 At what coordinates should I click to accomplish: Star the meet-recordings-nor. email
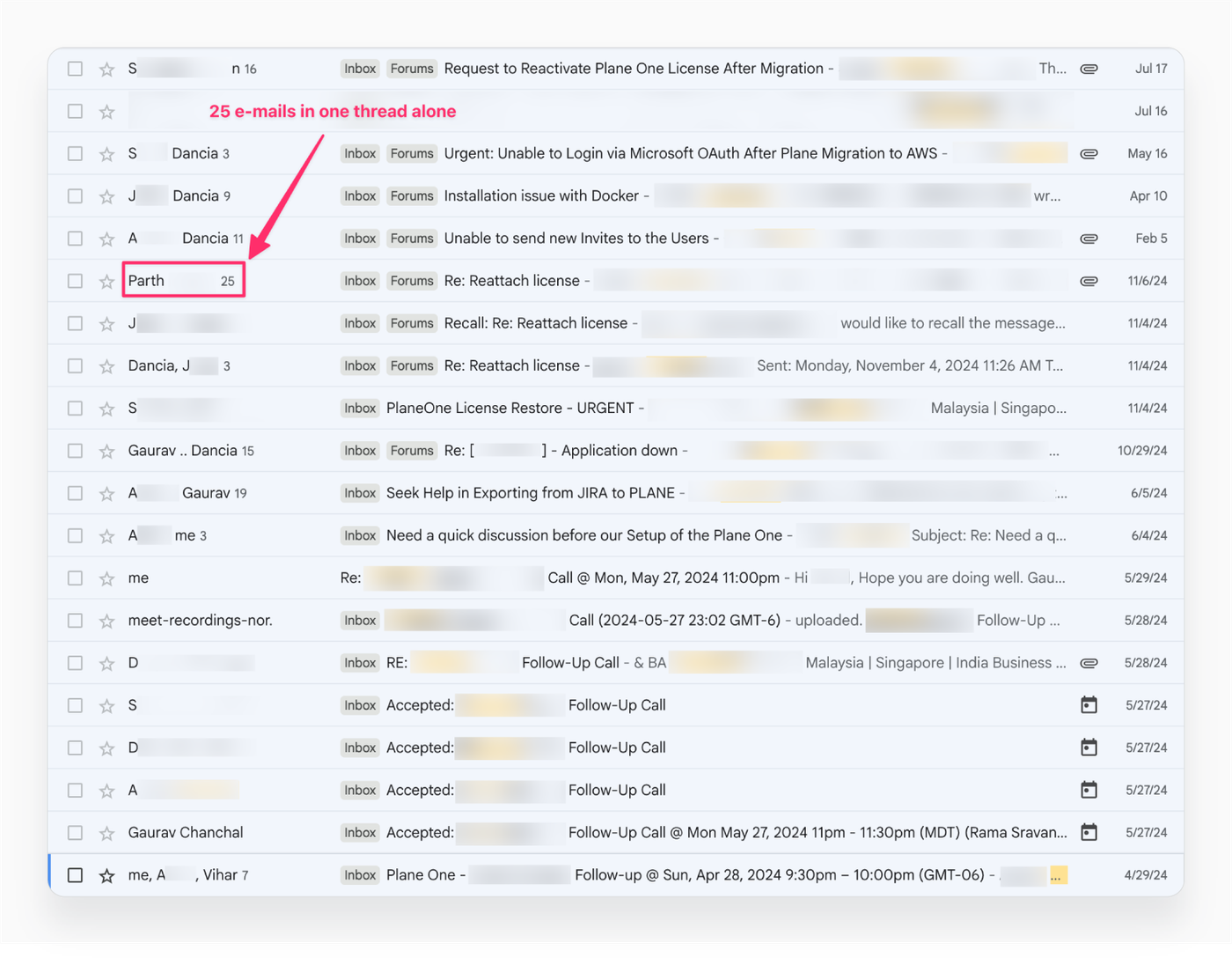tap(106, 621)
